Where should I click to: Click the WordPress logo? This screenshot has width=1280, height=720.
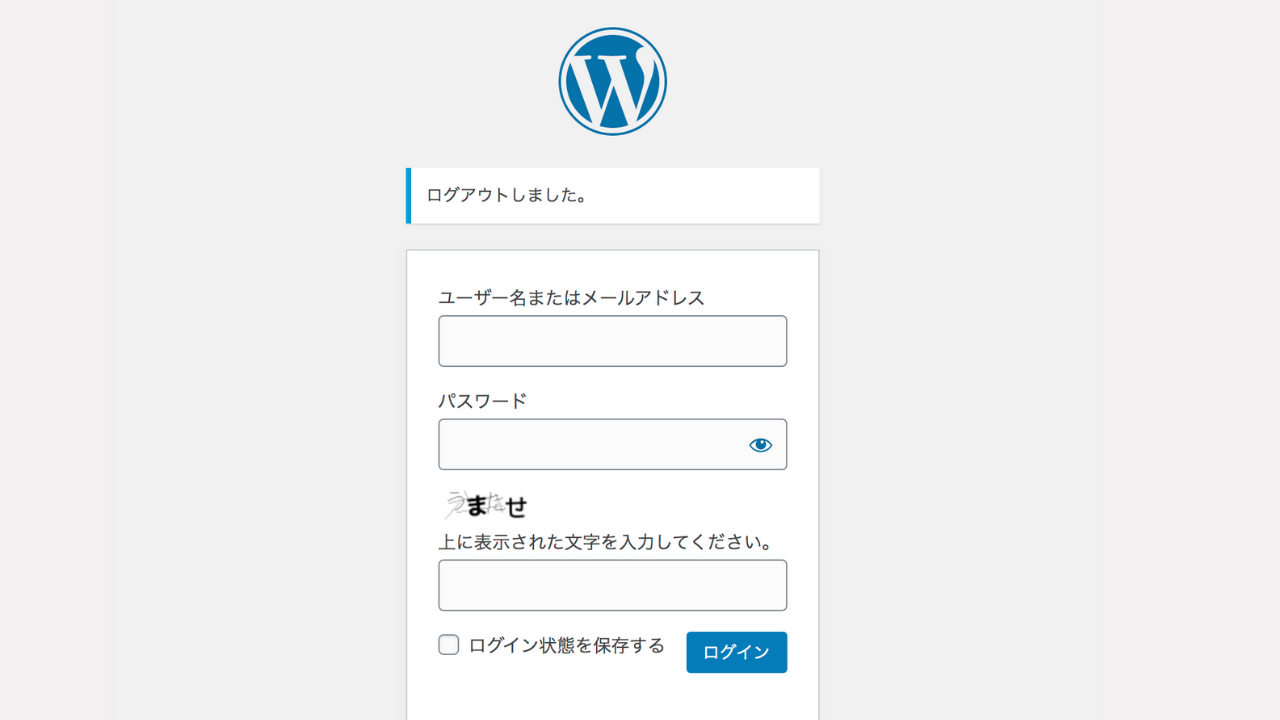[612, 81]
